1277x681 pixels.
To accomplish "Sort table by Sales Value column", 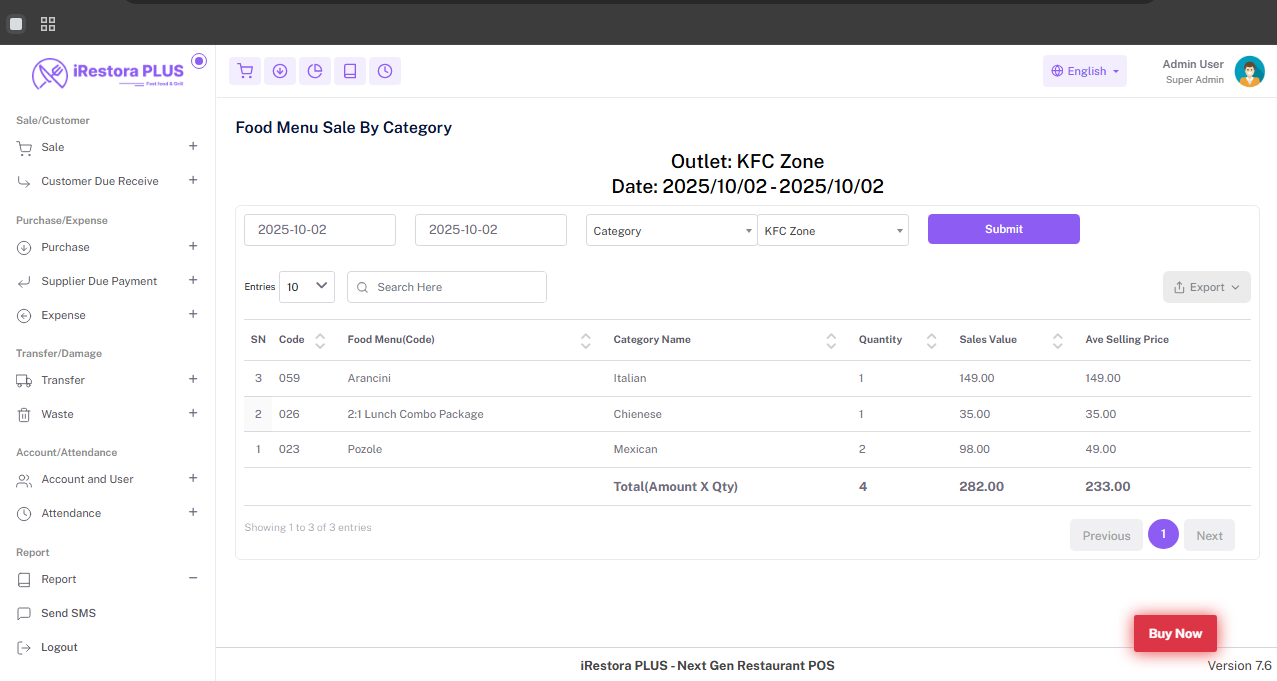I will pyautogui.click(x=1057, y=340).
